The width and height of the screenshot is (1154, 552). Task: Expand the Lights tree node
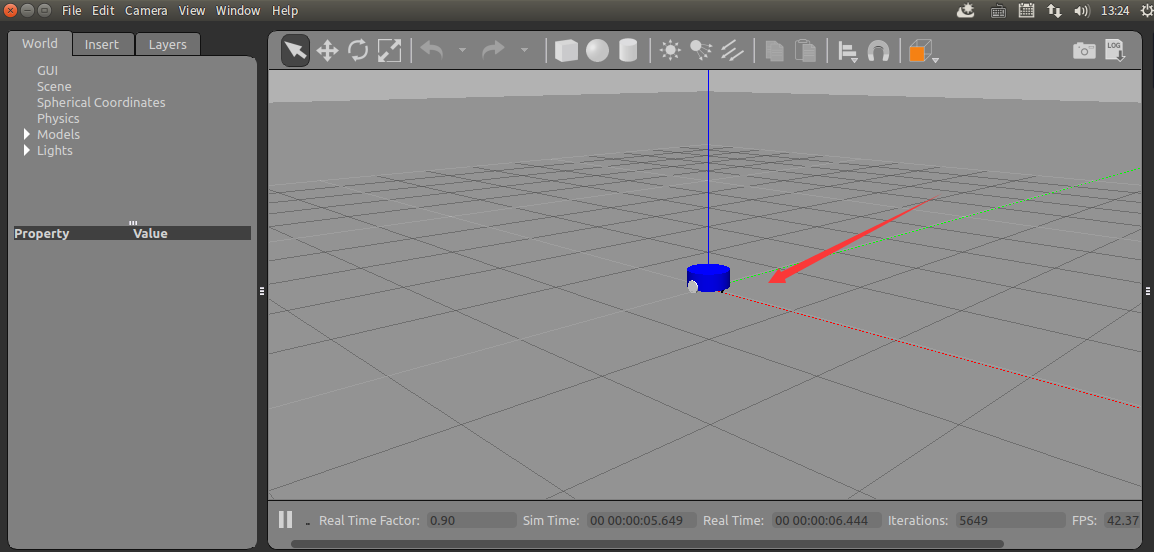pos(27,150)
